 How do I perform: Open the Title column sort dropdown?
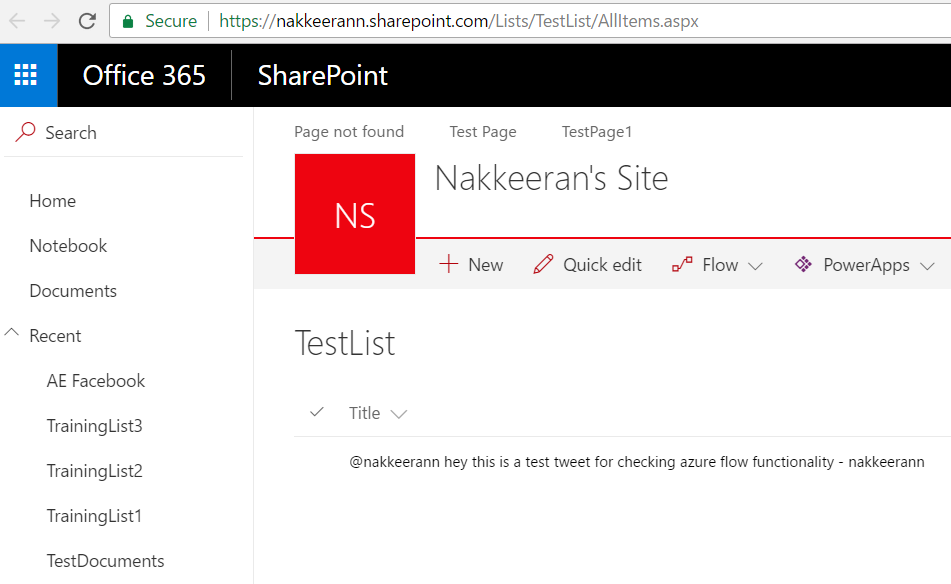[x=399, y=414]
